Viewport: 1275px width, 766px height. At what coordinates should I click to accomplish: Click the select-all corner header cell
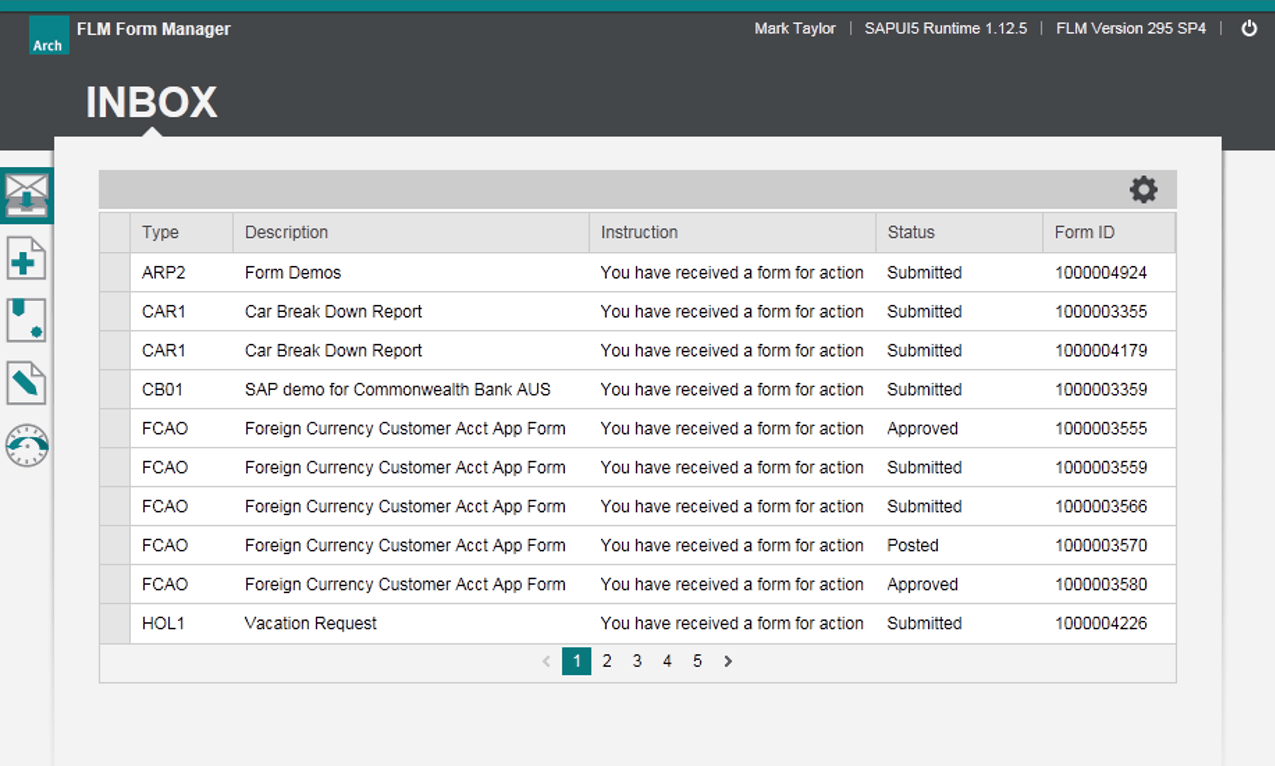tap(115, 232)
